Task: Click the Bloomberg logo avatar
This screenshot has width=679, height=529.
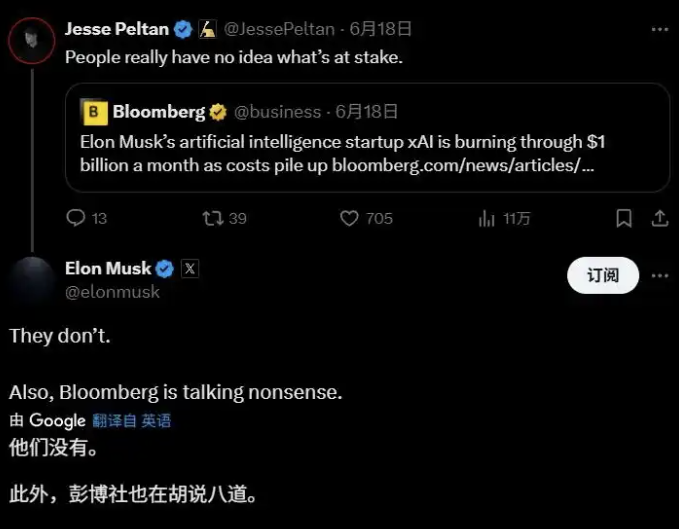Action: tap(95, 112)
